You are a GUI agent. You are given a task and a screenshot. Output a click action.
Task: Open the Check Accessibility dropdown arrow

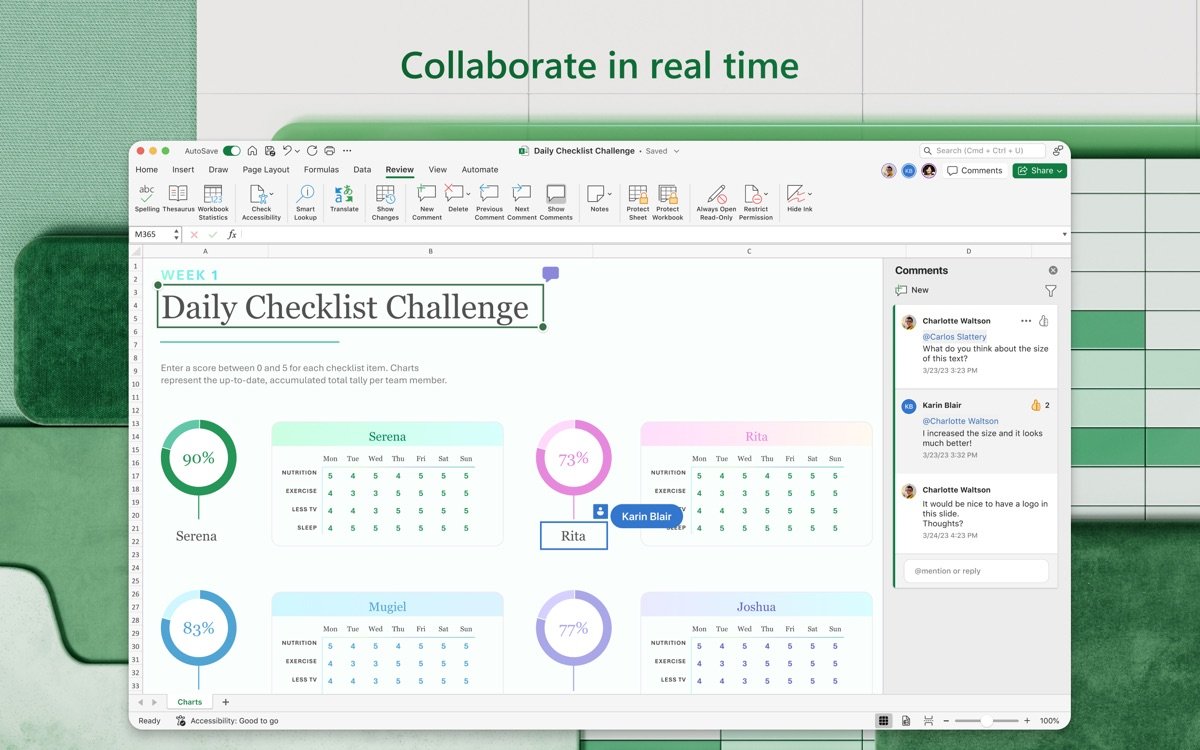click(272, 193)
